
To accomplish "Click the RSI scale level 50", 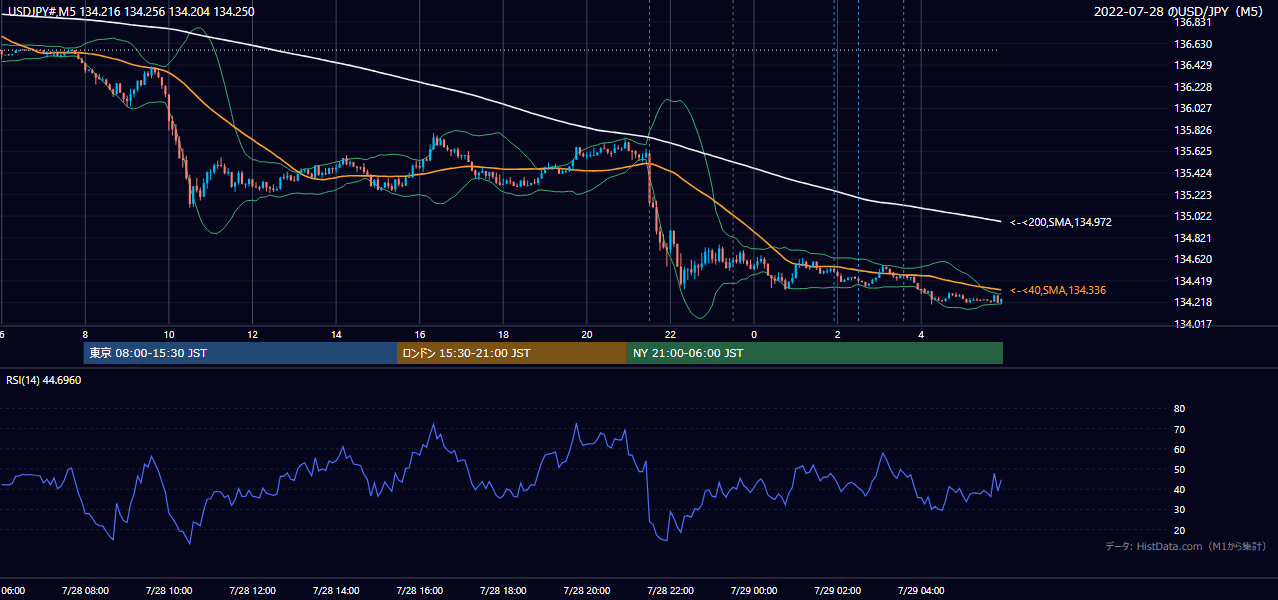I will tap(1179, 469).
